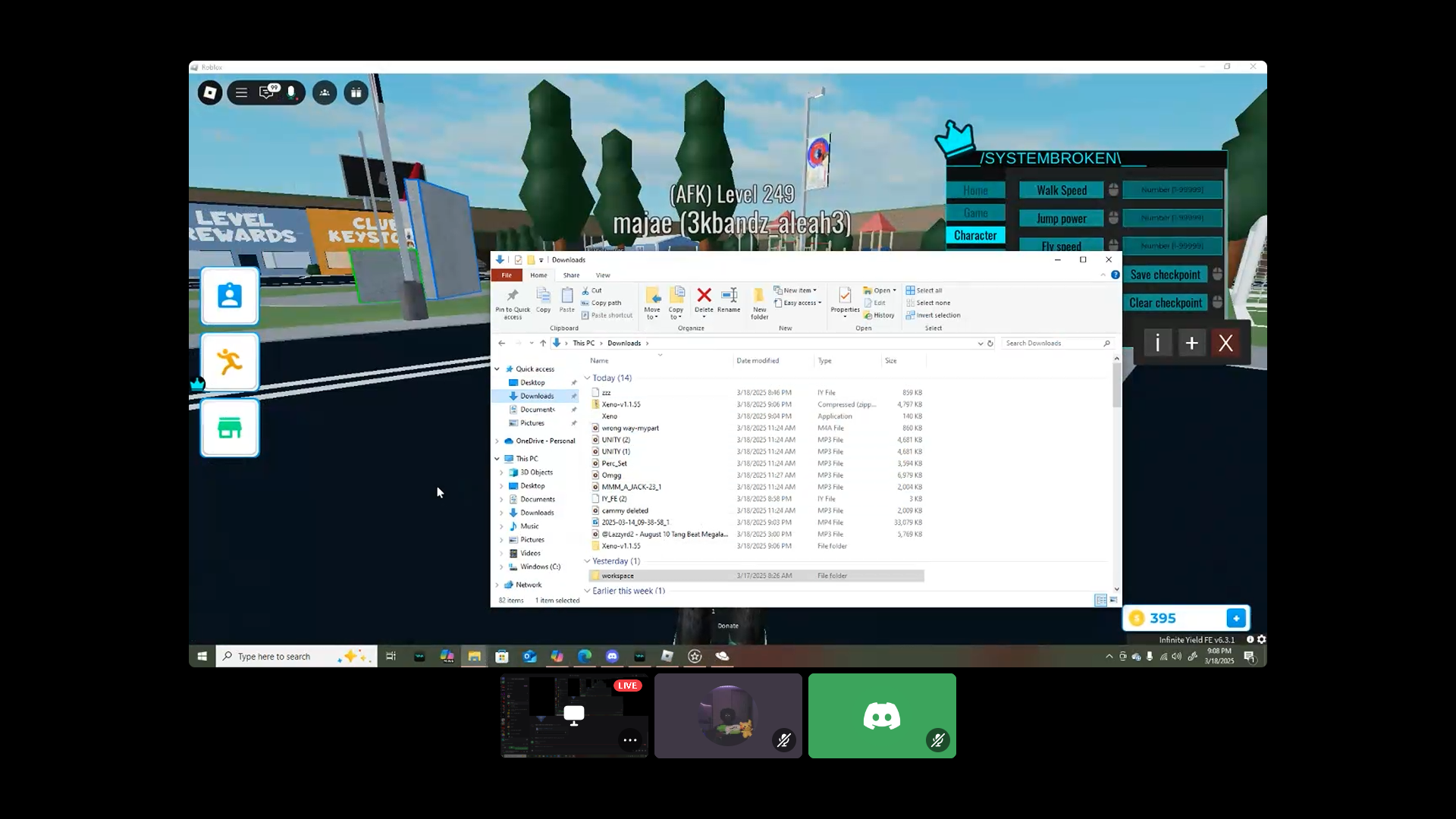Image resolution: width=1456 pixels, height=819 pixels.
Task: Expand the OneDrive - Personal node
Action: click(497, 441)
